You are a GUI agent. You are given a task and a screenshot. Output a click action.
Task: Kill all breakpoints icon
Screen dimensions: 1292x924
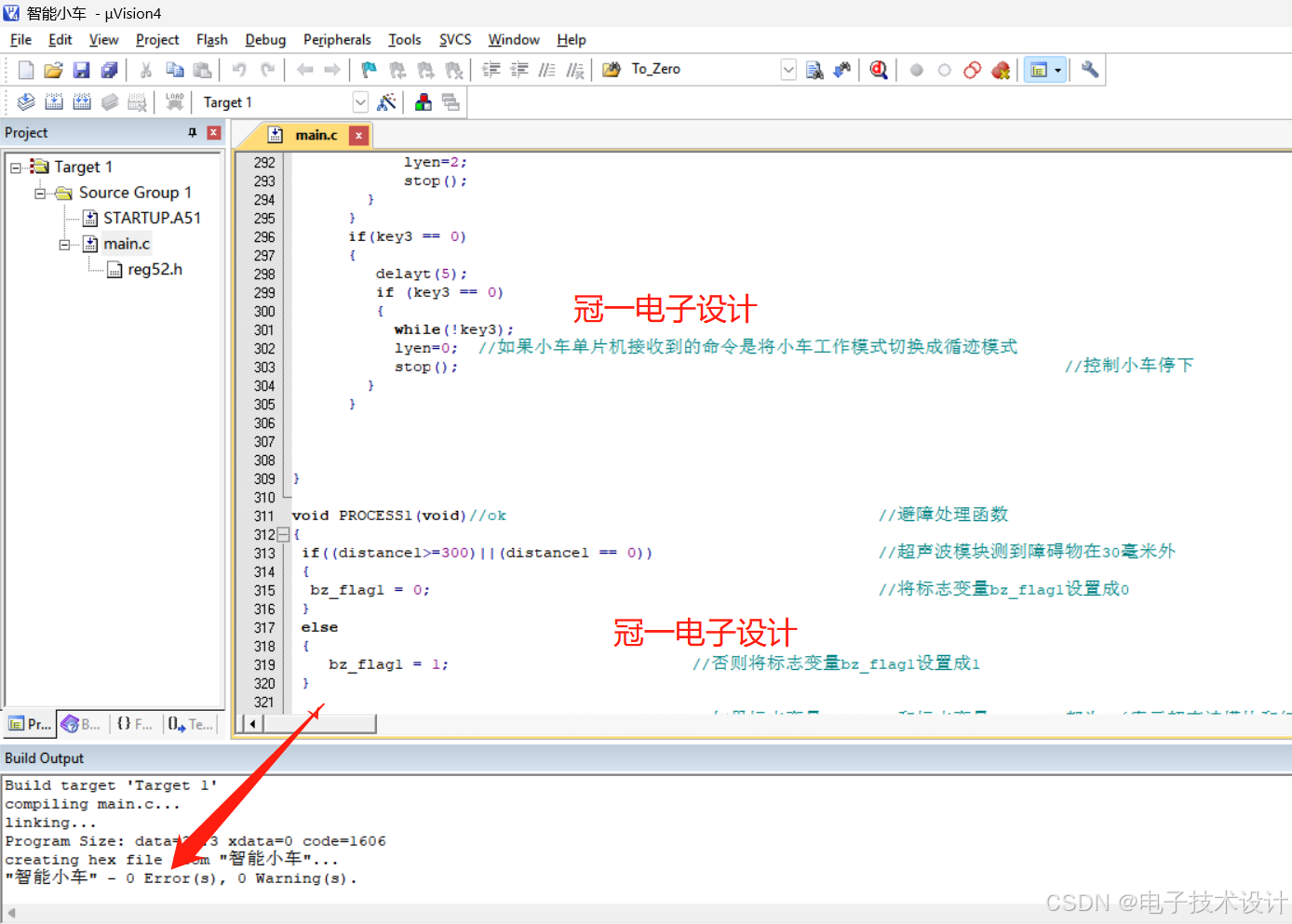click(1001, 70)
